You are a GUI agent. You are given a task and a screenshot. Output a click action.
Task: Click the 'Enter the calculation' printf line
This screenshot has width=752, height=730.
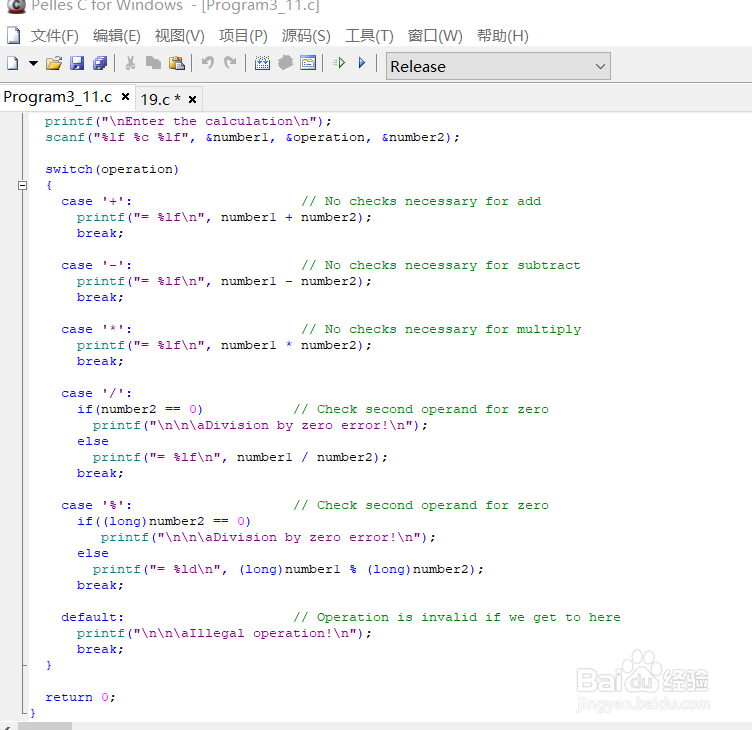tap(188, 121)
